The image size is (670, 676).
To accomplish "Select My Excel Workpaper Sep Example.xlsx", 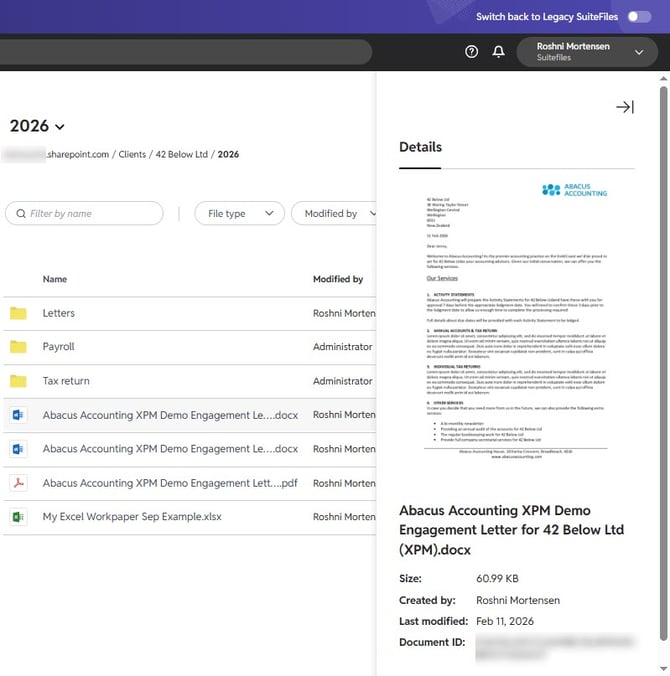I will coord(132,516).
